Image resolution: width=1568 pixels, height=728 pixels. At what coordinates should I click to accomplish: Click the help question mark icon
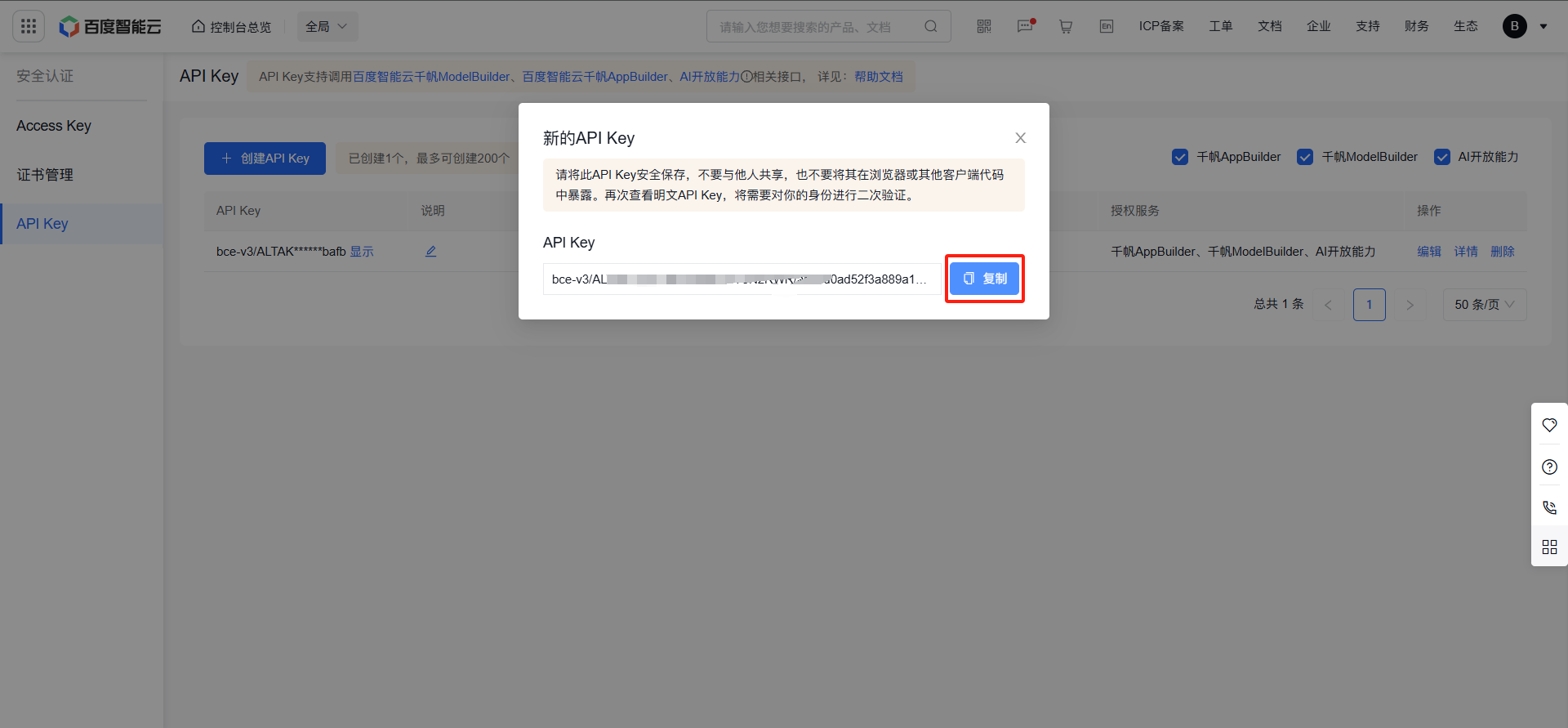point(1549,467)
